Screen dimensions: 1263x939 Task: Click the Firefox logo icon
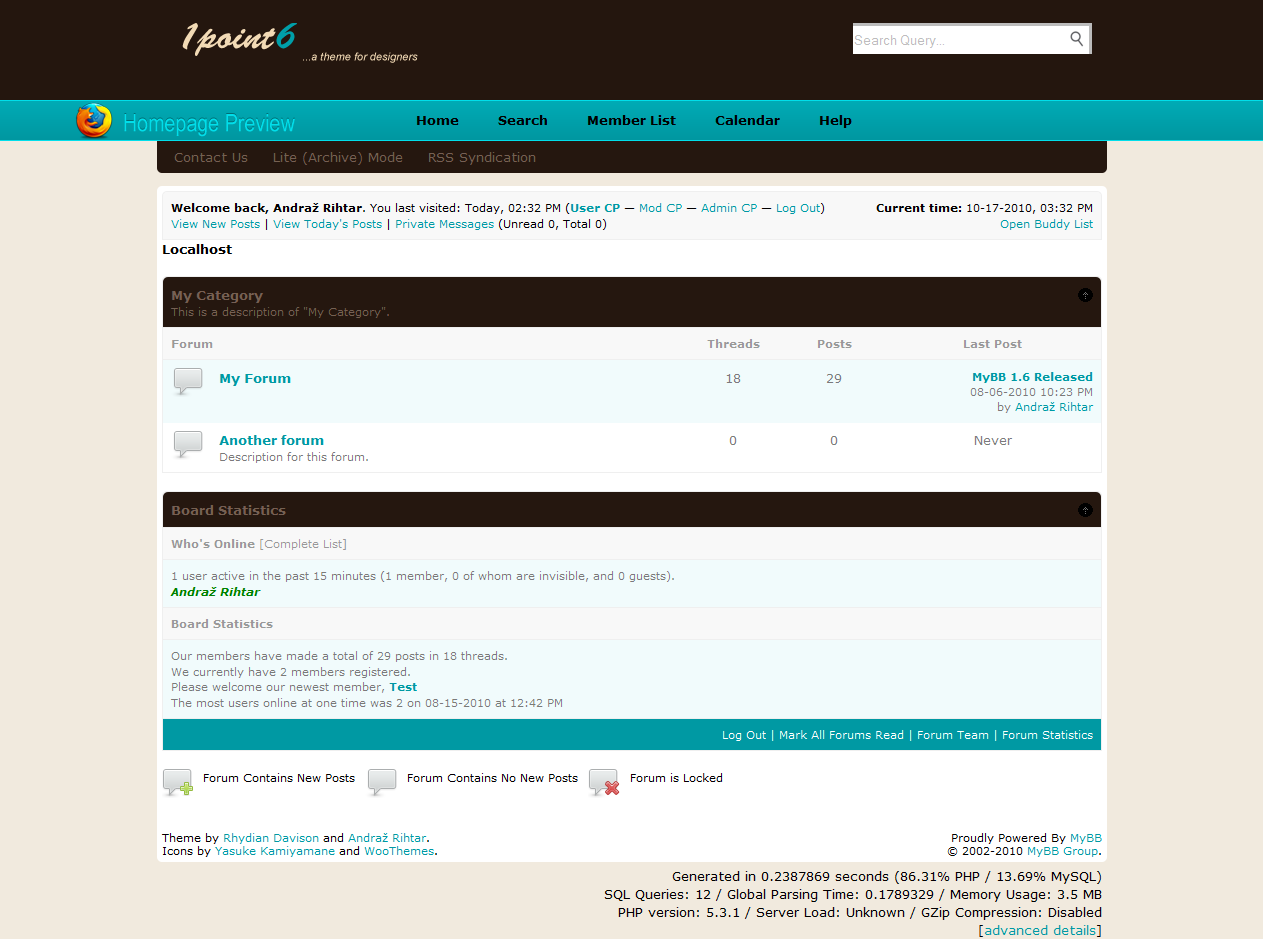pyautogui.click(x=94, y=121)
